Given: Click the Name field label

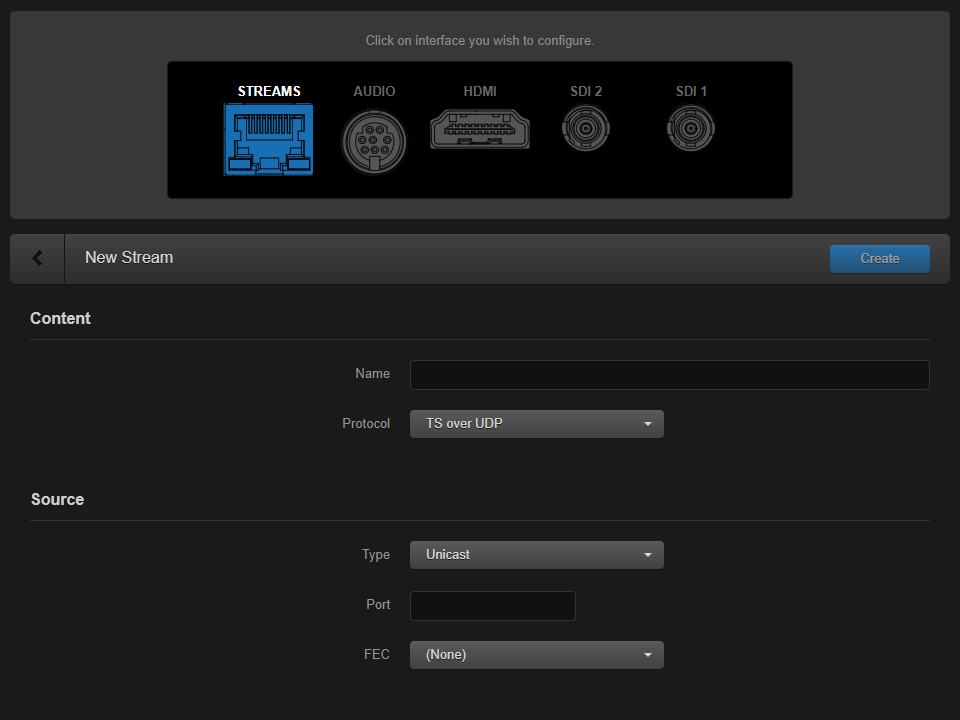Looking at the screenshot, I should (x=372, y=374).
